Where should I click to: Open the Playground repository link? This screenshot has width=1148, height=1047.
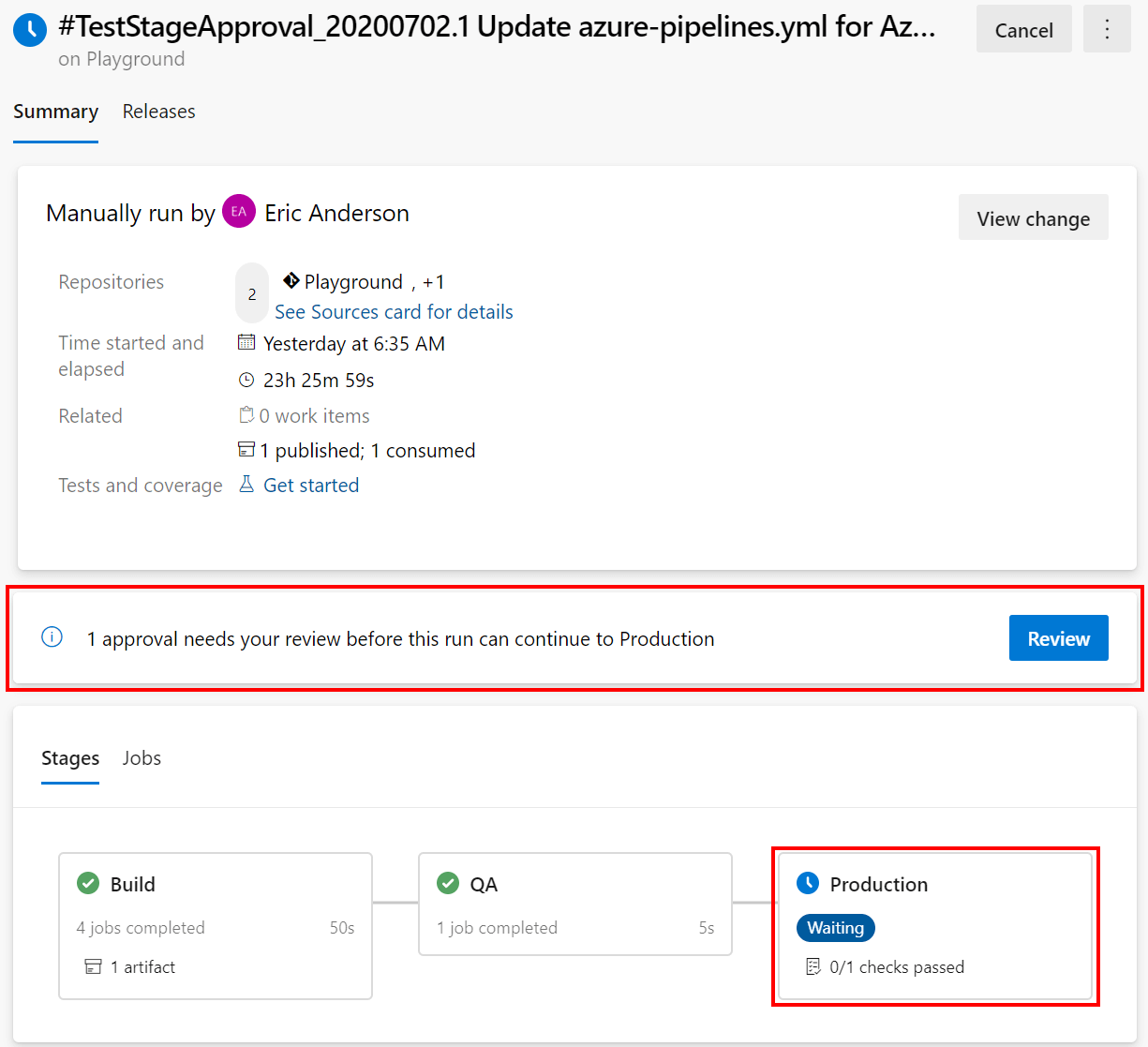(x=353, y=281)
